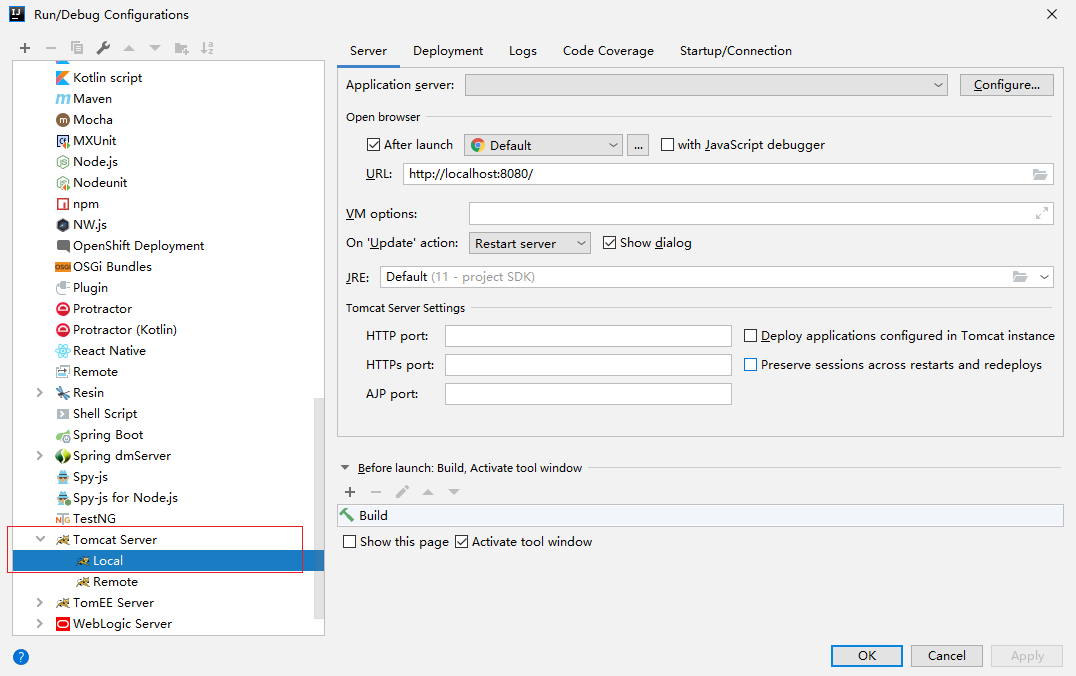Click the Cancel button
1076x676 pixels.
click(x=946, y=655)
